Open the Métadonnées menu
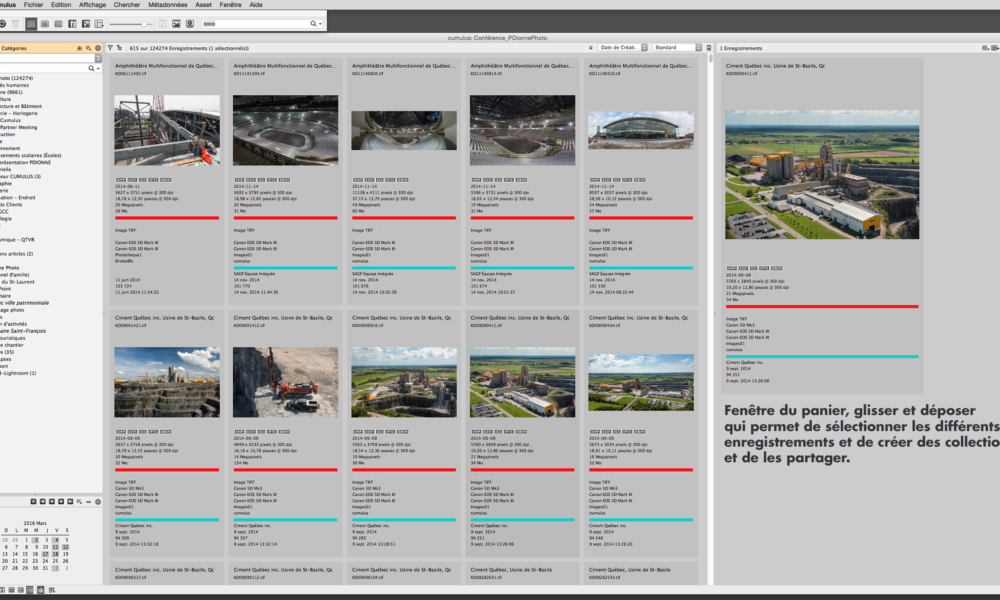Viewport: 1000px width, 600px height. (x=168, y=4)
